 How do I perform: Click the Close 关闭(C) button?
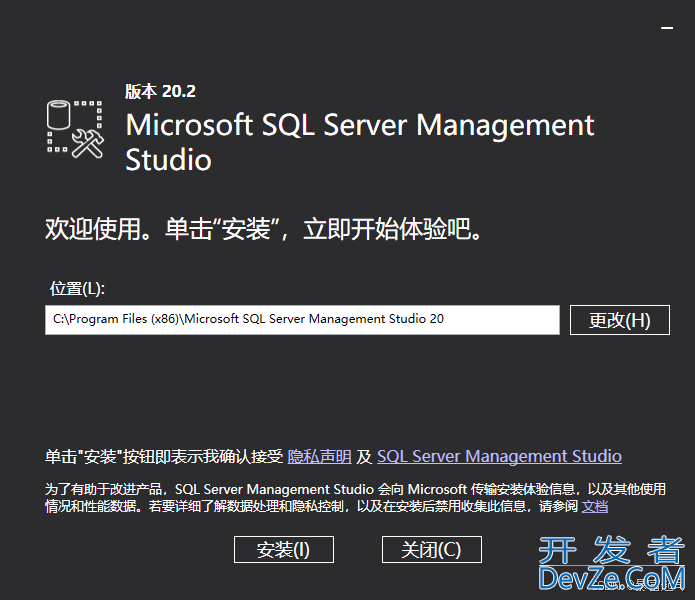pos(432,549)
